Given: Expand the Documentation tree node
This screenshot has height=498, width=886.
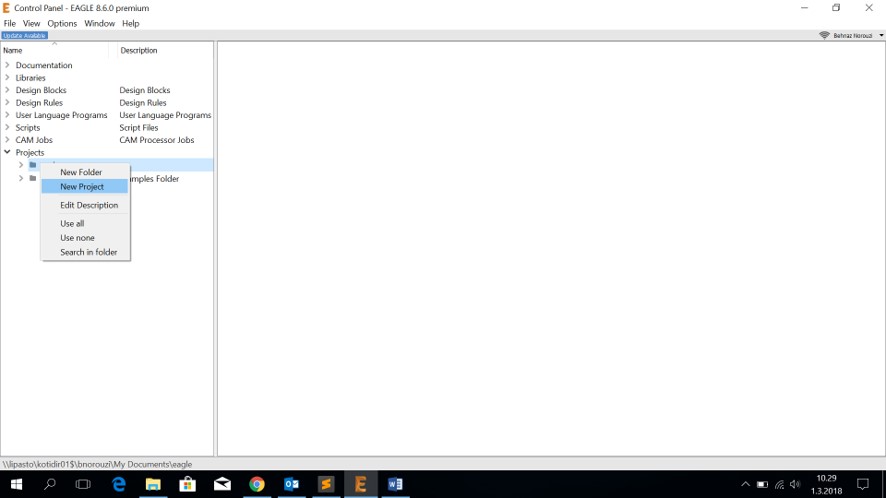Looking at the screenshot, I should point(7,65).
